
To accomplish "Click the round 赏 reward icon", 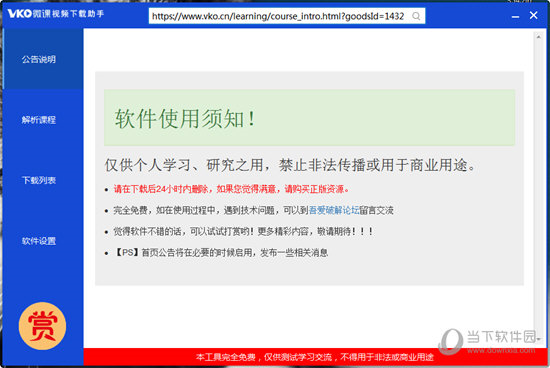I will (x=42, y=326).
